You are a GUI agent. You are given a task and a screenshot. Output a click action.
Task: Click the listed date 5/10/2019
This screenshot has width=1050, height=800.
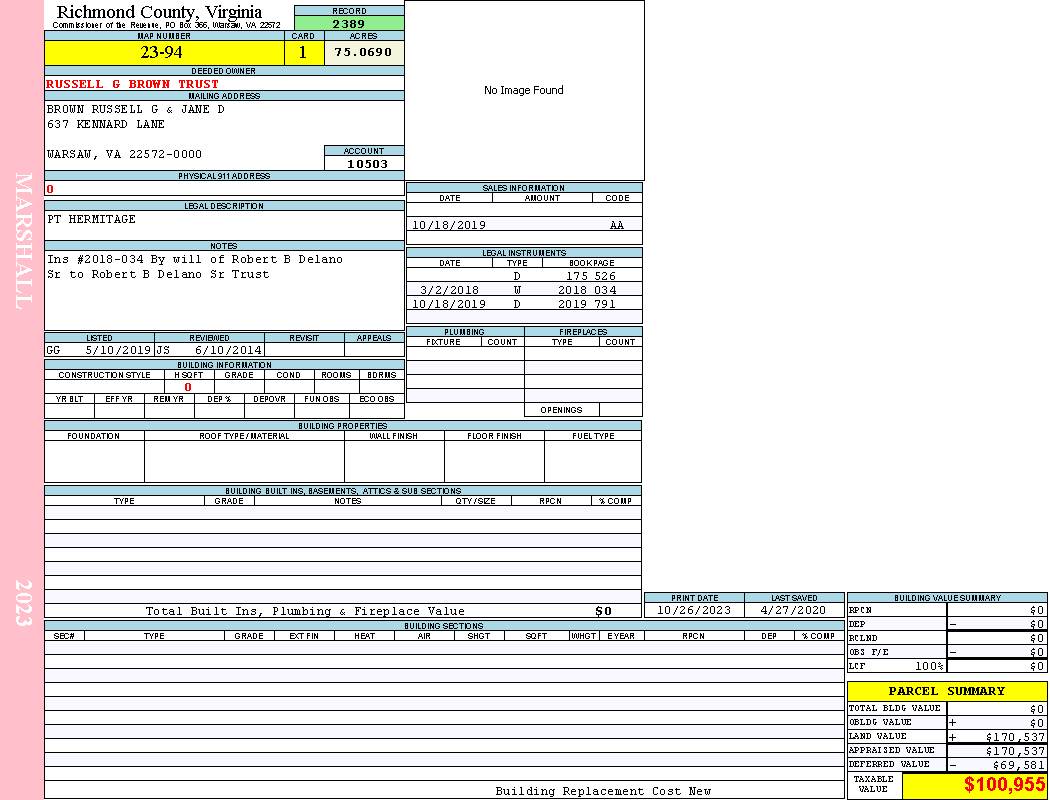coord(118,350)
